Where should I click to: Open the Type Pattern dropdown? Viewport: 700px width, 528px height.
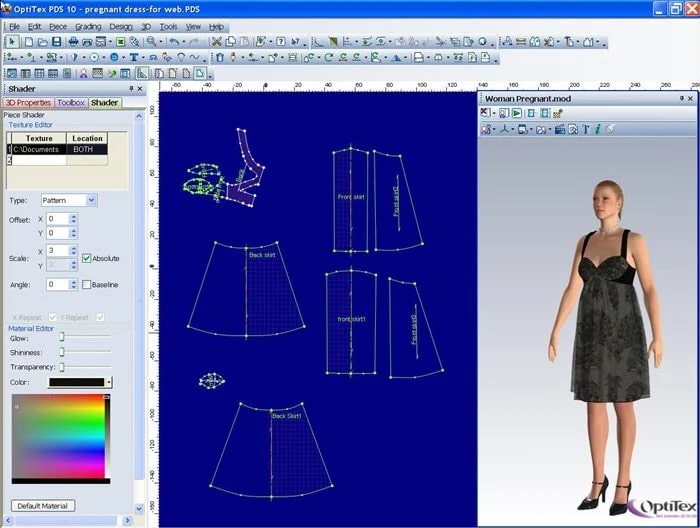point(91,200)
